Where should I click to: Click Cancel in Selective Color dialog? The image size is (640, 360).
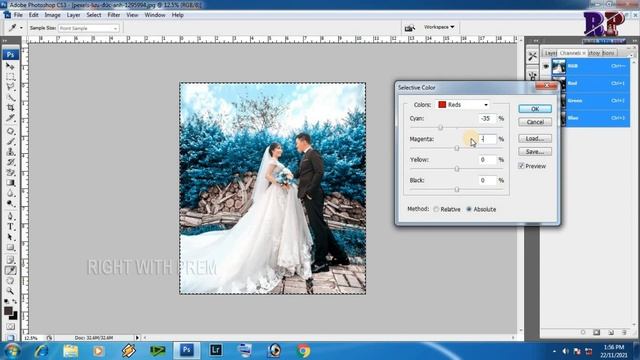pos(535,122)
